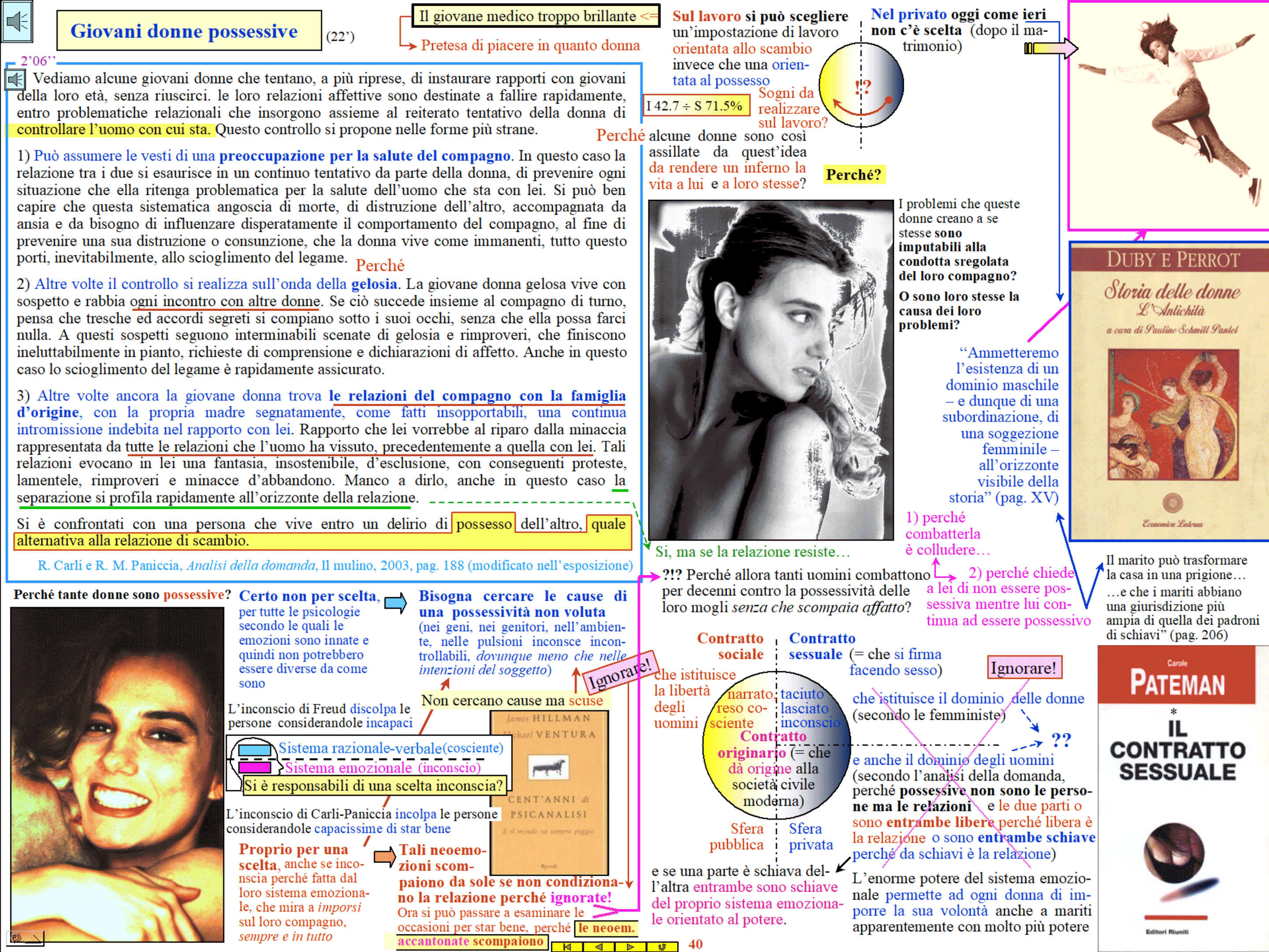Click the magenta 'Sistema emozionale' swatch rectangle
The image size is (1269, 952).
254,767
